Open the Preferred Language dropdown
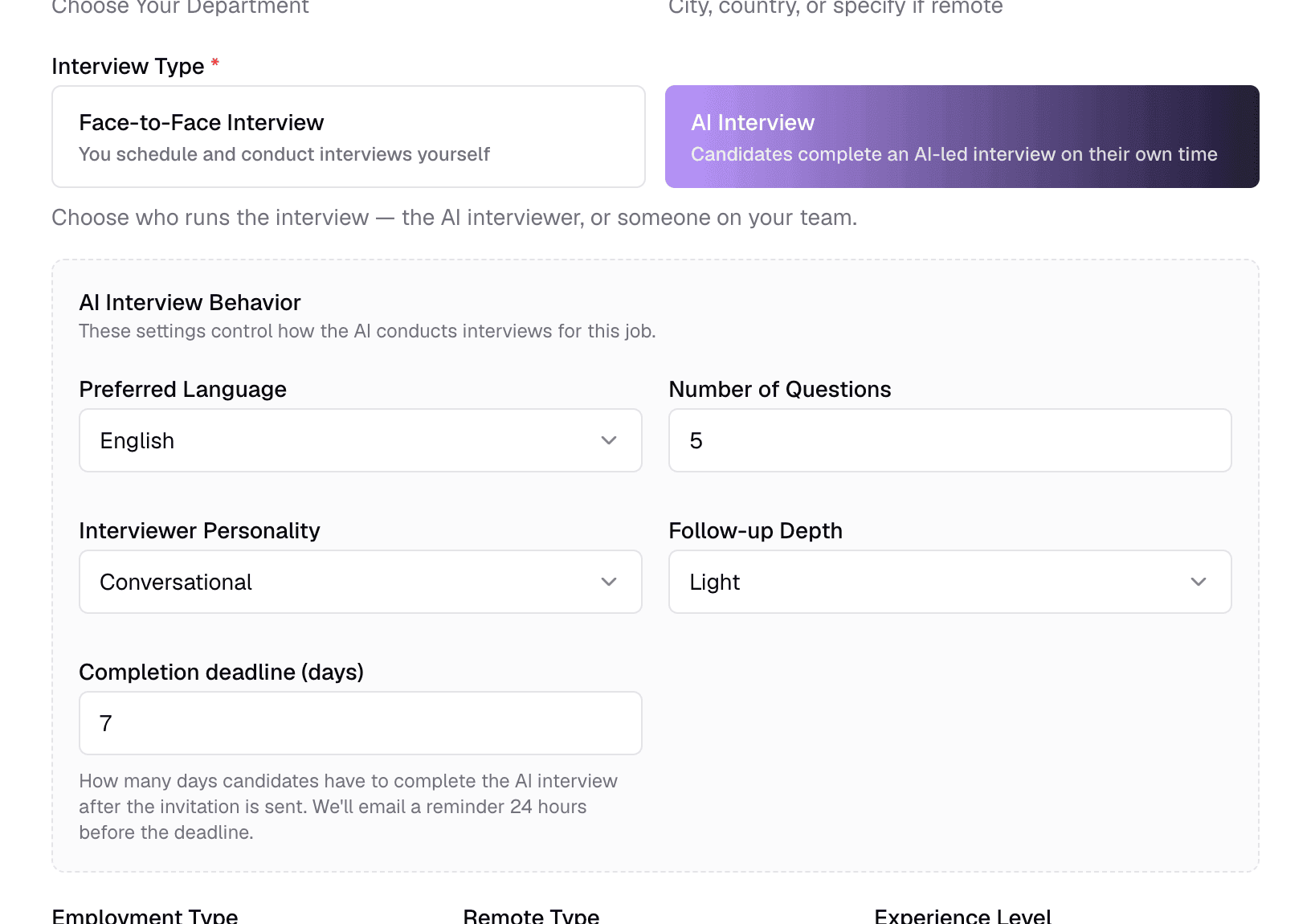 tap(361, 440)
